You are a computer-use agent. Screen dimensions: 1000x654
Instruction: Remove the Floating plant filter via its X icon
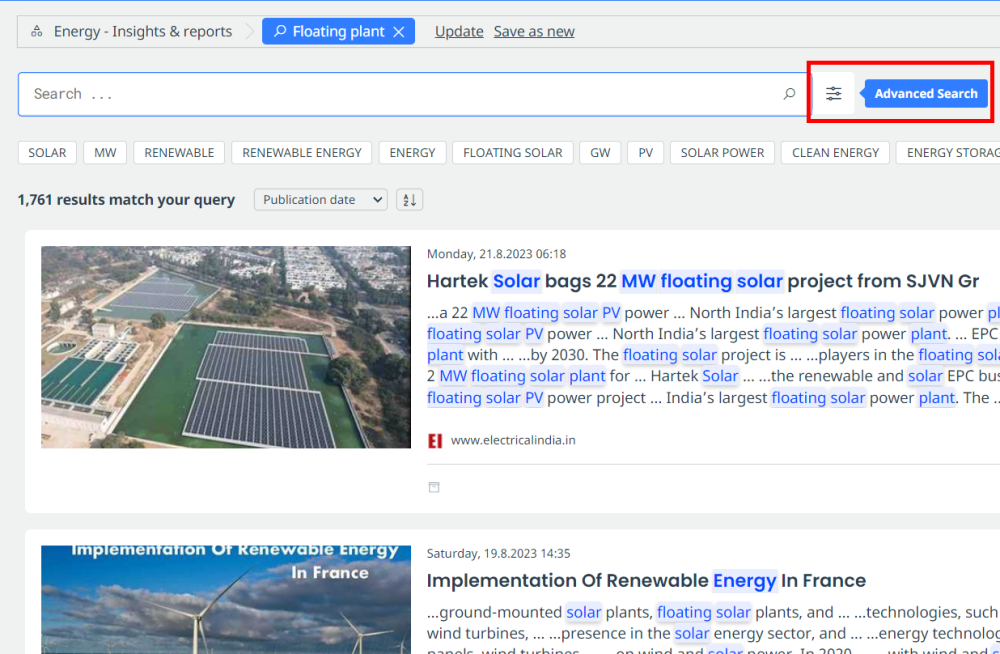(x=399, y=31)
